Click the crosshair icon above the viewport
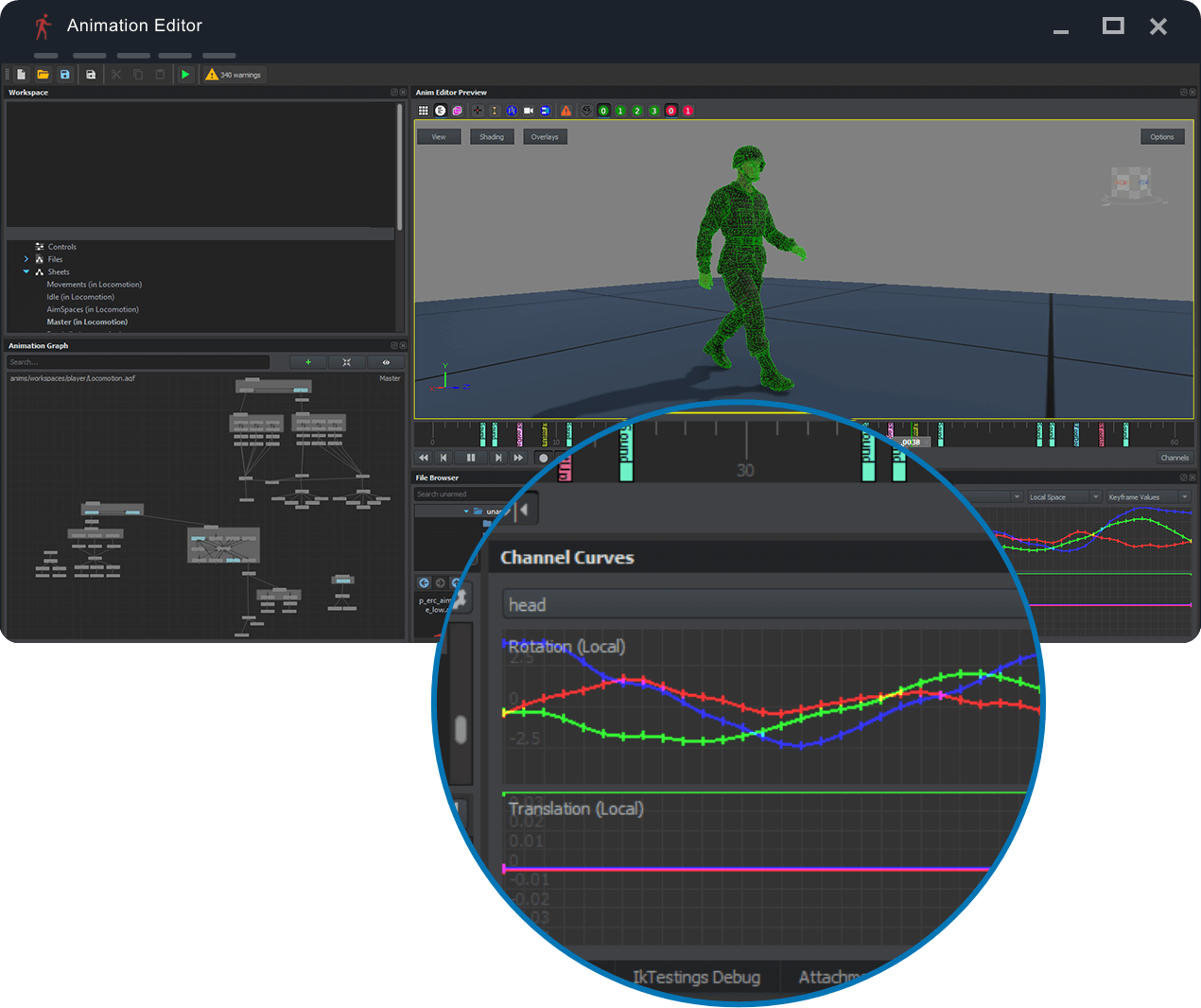This screenshot has width=1201, height=1008. [478, 110]
